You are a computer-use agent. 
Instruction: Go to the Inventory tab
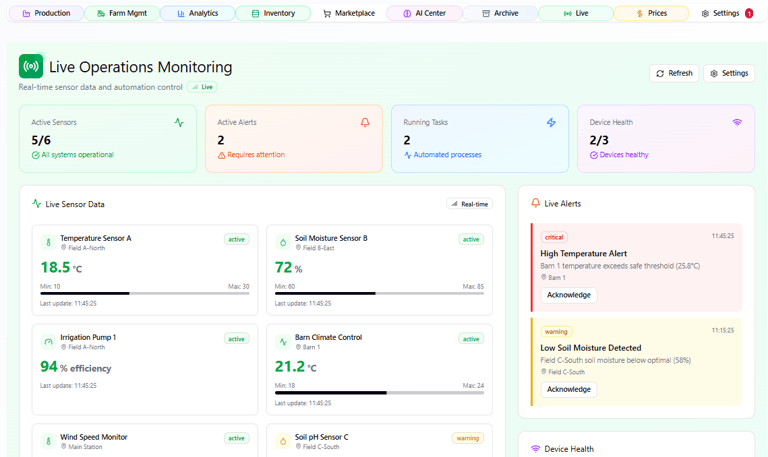(x=273, y=13)
